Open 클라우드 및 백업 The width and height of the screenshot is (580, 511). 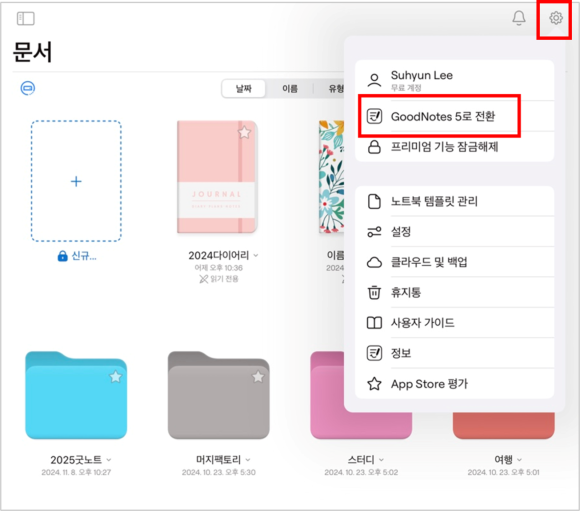tap(454, 262)
